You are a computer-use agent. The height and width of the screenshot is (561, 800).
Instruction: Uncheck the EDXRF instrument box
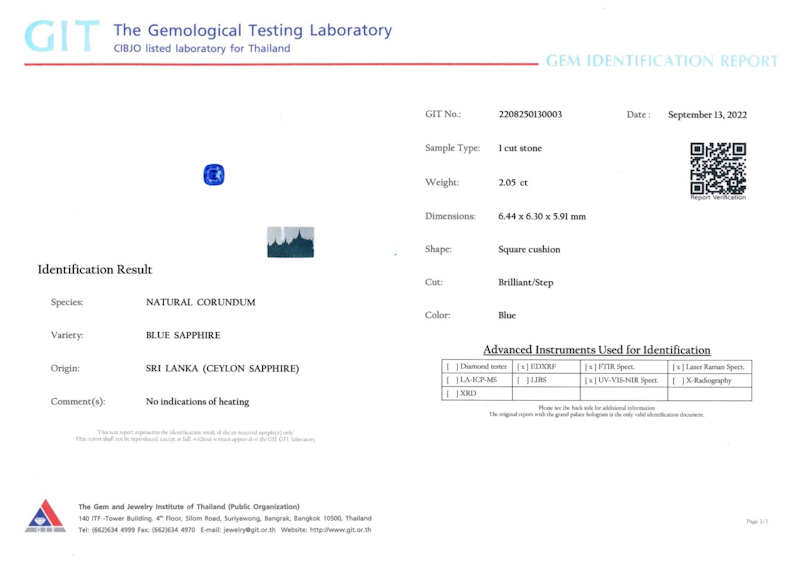pos(523,367)
